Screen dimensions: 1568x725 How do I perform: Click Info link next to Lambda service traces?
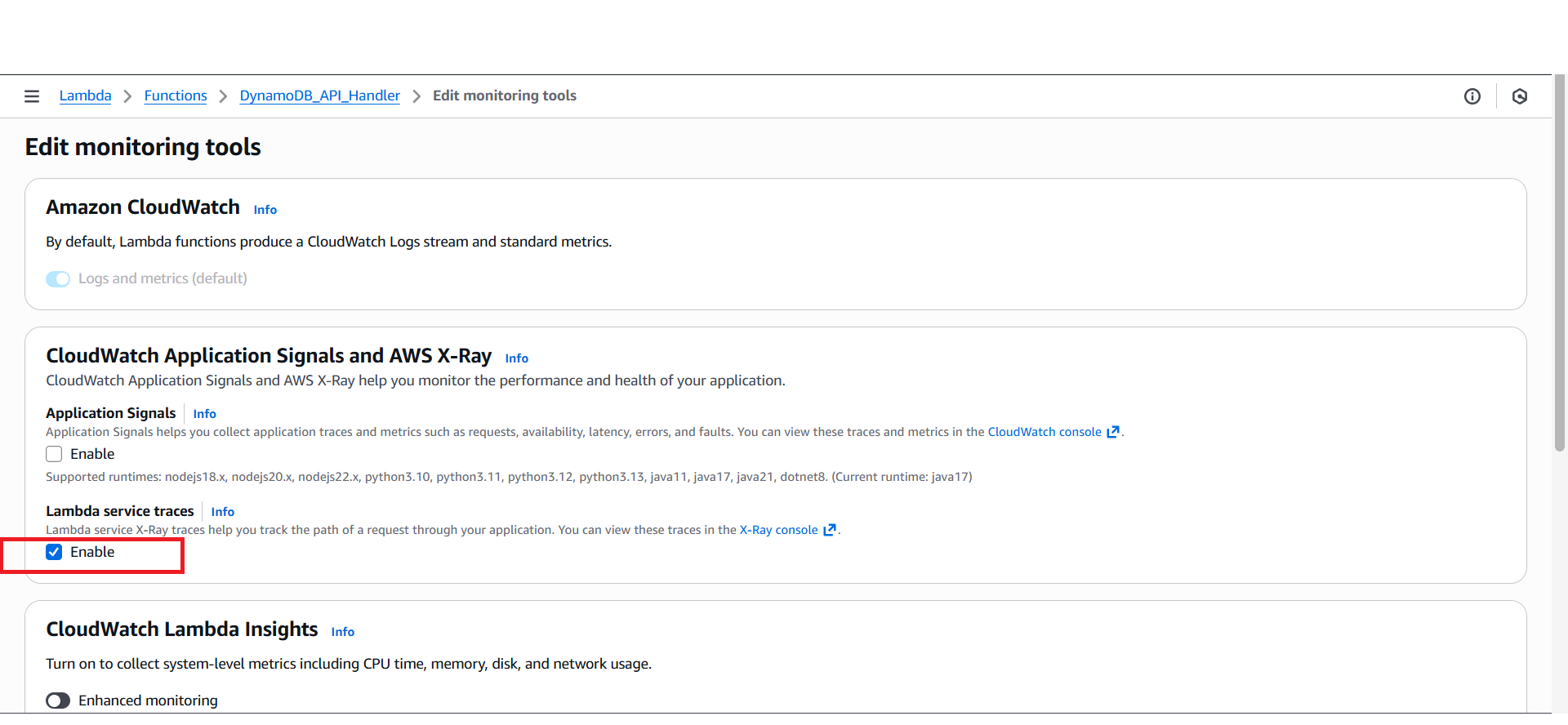(222, 512)
